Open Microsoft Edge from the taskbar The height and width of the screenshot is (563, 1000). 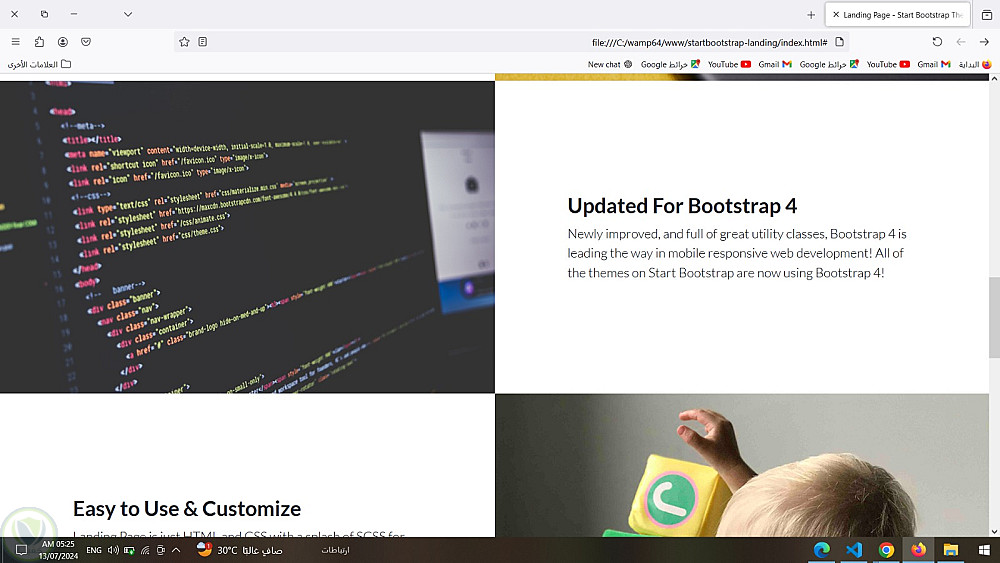822,550
